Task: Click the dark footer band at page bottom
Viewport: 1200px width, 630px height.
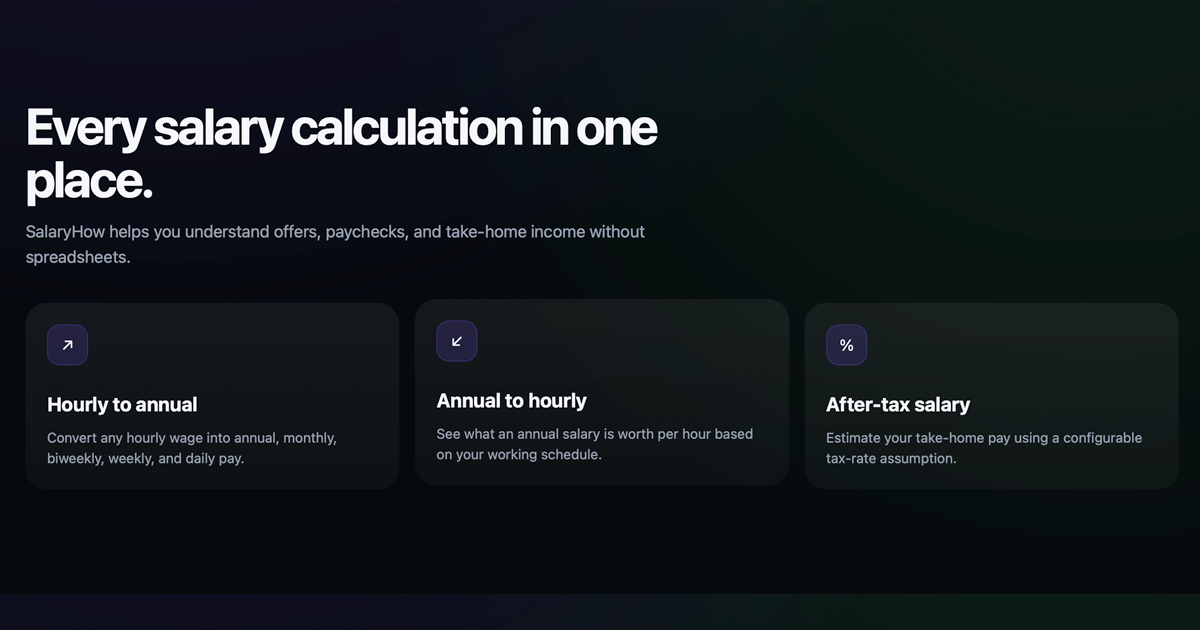Action: click(600, 612)
